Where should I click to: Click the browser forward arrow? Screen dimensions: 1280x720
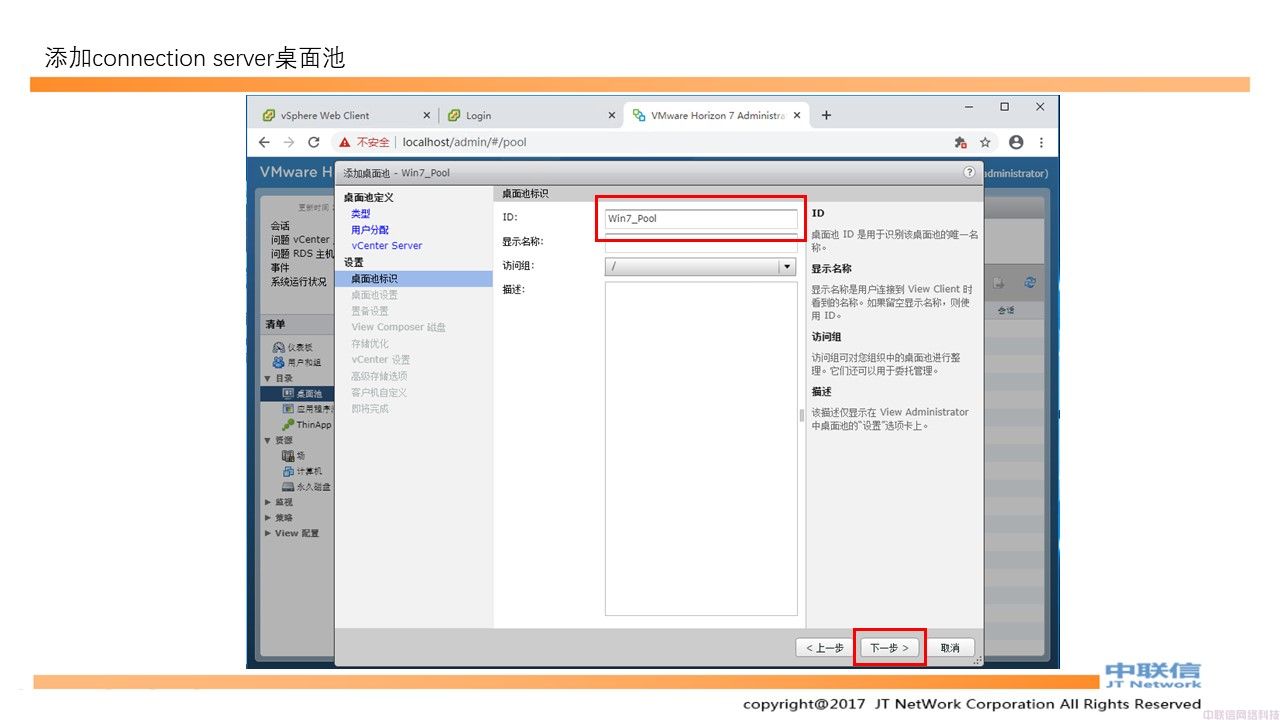pyautogui.click(x=289, y=142)
